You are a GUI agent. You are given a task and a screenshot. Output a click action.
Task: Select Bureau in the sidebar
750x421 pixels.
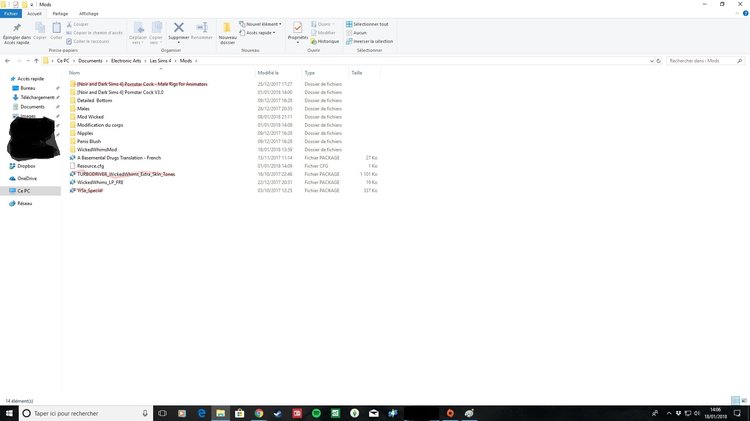pos(28,88)
